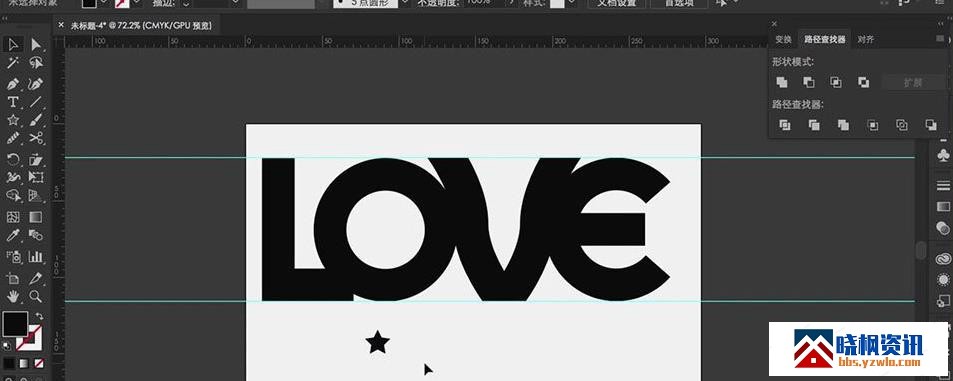Apply Unite shape mode in Pathfinder
This screenshot has height=381, width=953.
[x=782, y=82]
